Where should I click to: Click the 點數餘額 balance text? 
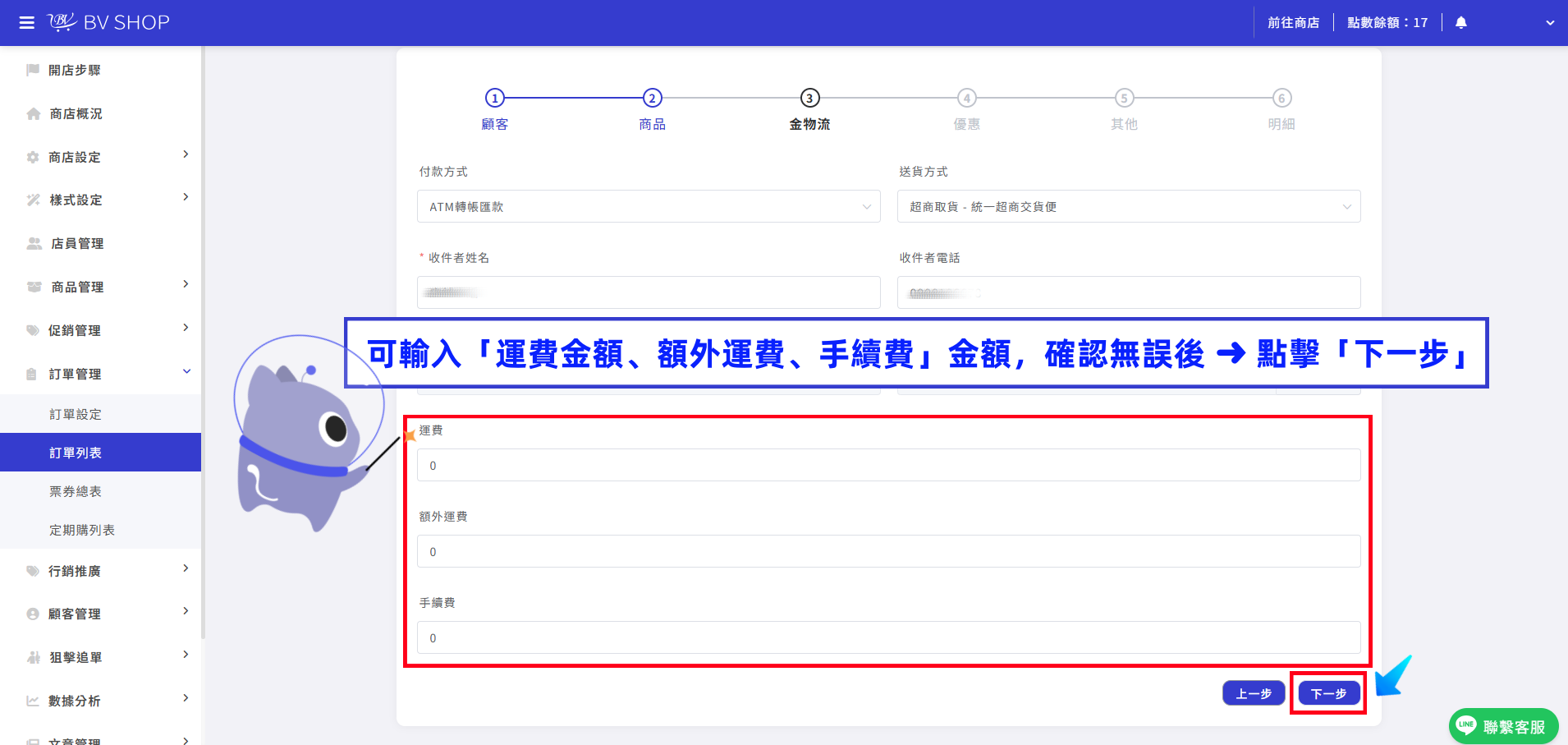[1387, 23]
